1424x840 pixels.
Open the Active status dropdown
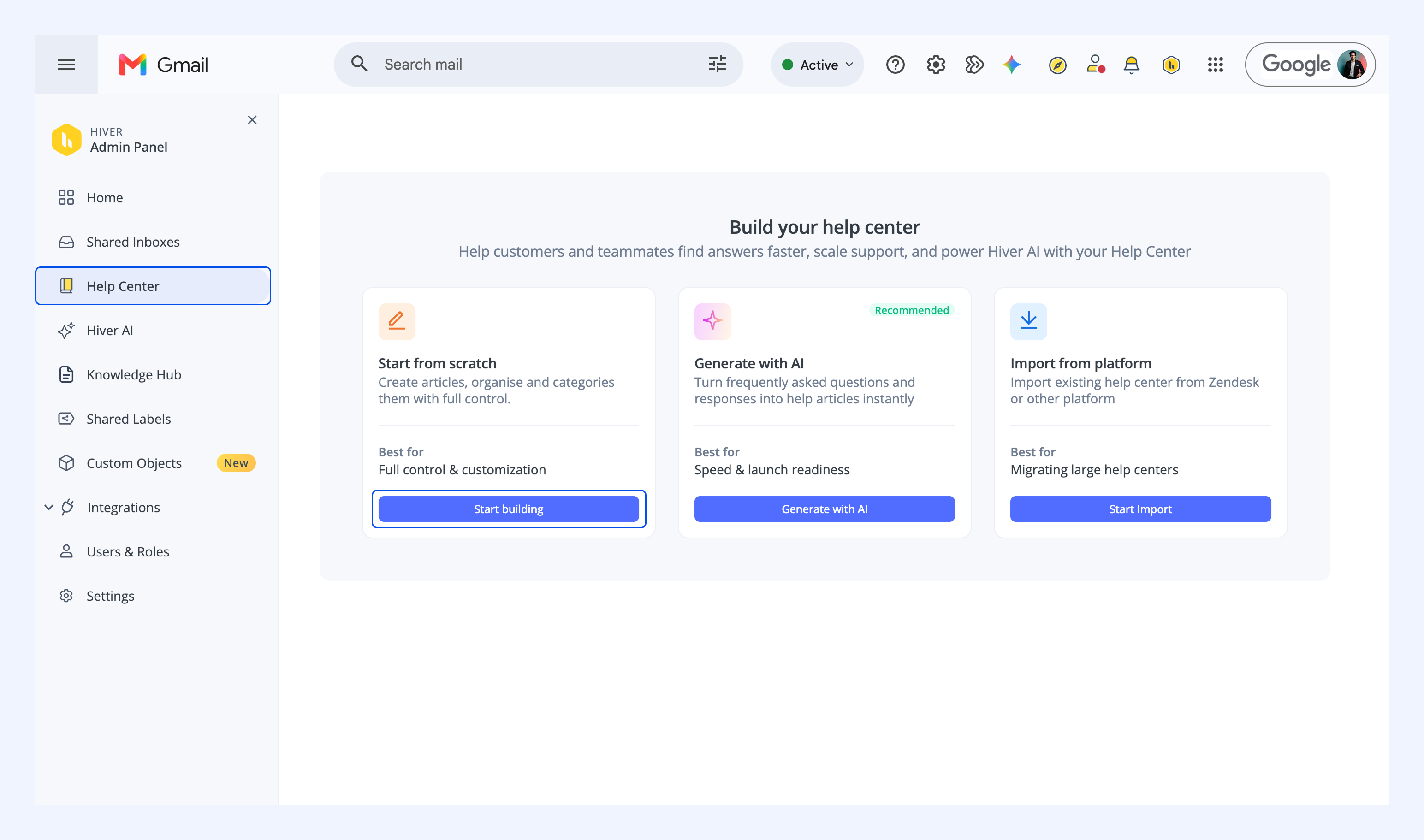(x=817, y=65)
